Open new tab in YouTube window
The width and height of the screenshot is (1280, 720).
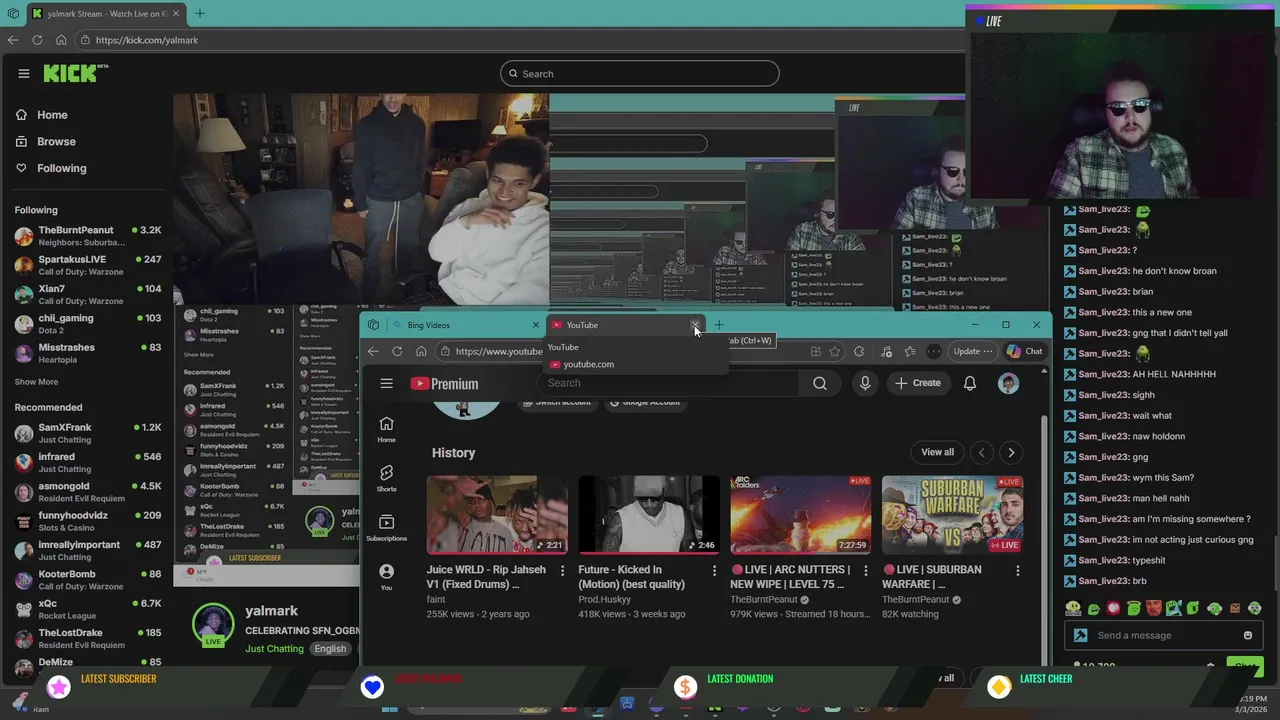pyautogui.click(x=719, y=325)
